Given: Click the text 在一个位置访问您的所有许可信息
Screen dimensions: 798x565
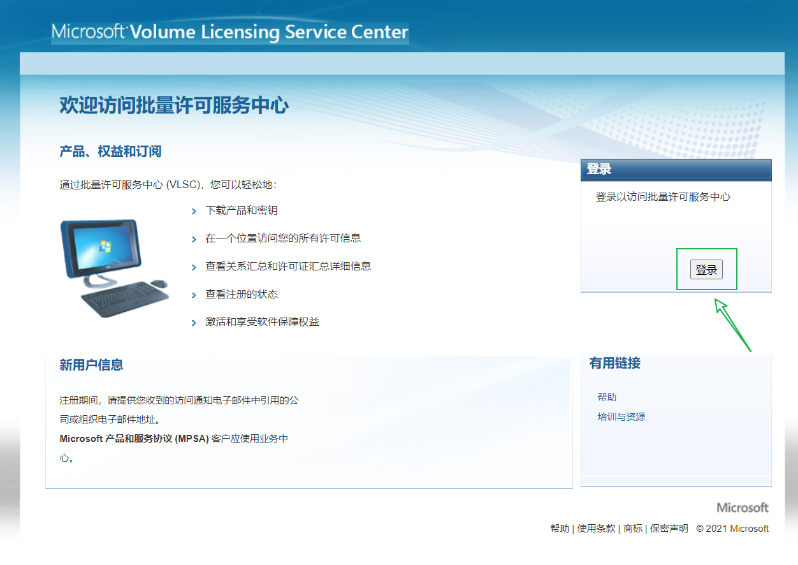Looking at the screenshot, I should click(x=283, y=238).
